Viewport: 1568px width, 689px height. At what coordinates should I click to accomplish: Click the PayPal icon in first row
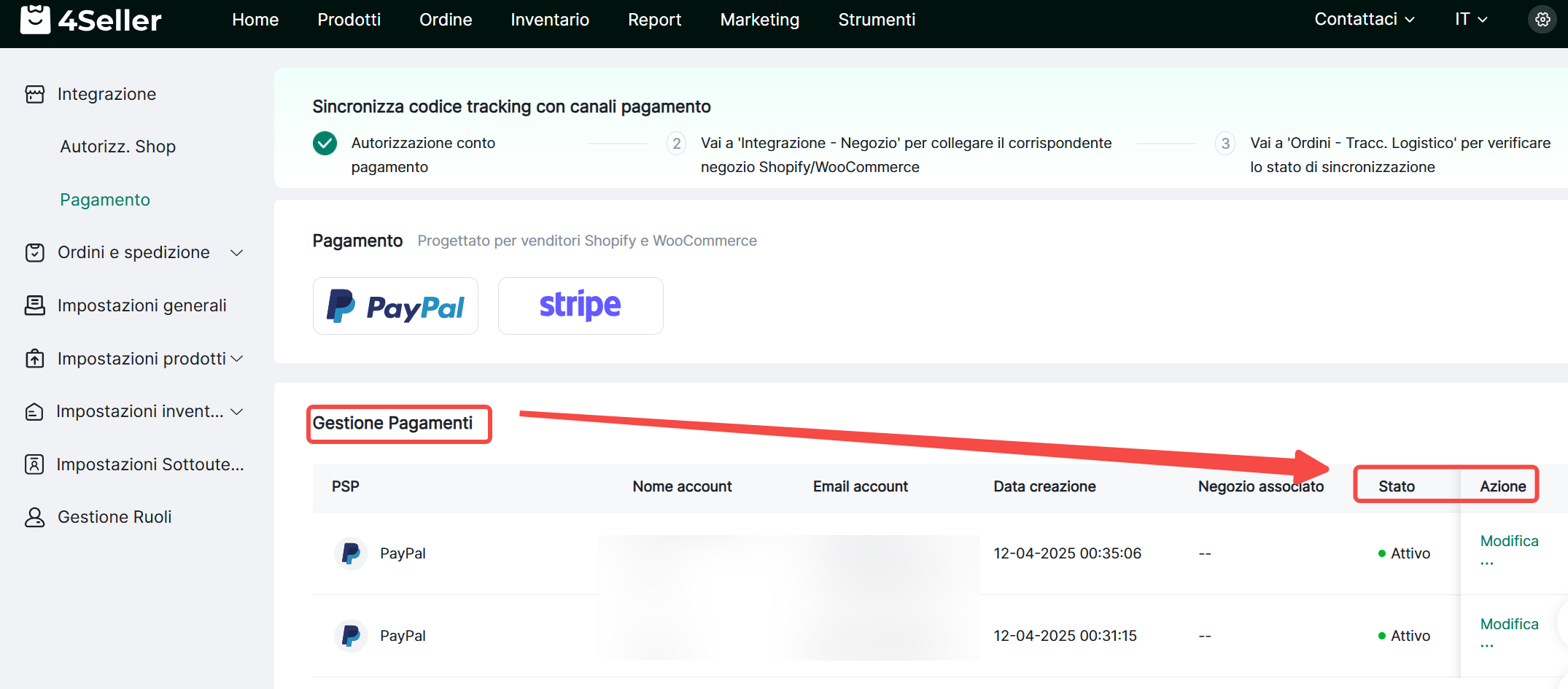(351, 553)
